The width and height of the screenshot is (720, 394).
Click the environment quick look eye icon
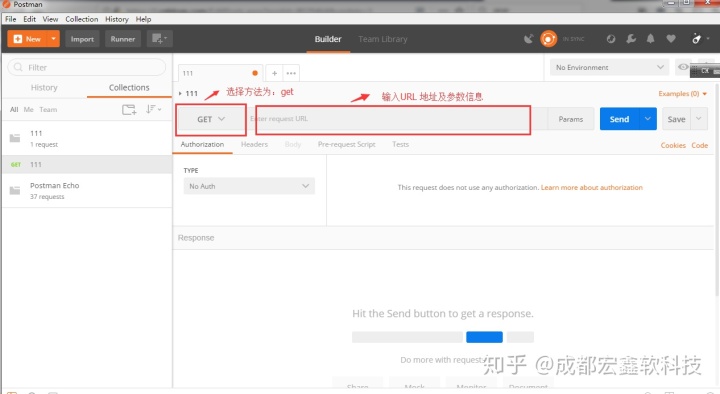pyautogui.click(x=683, y=67)
